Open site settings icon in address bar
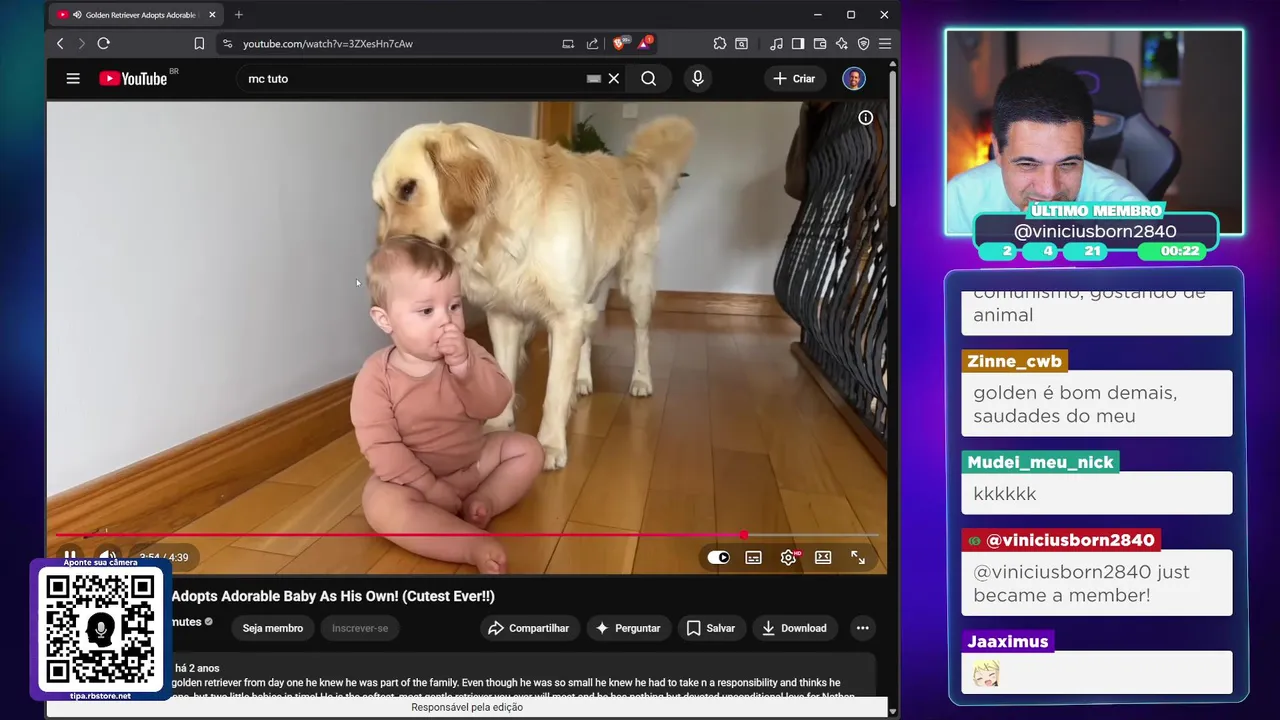This screenshot has height=720, width=1280. pos(227,44)
